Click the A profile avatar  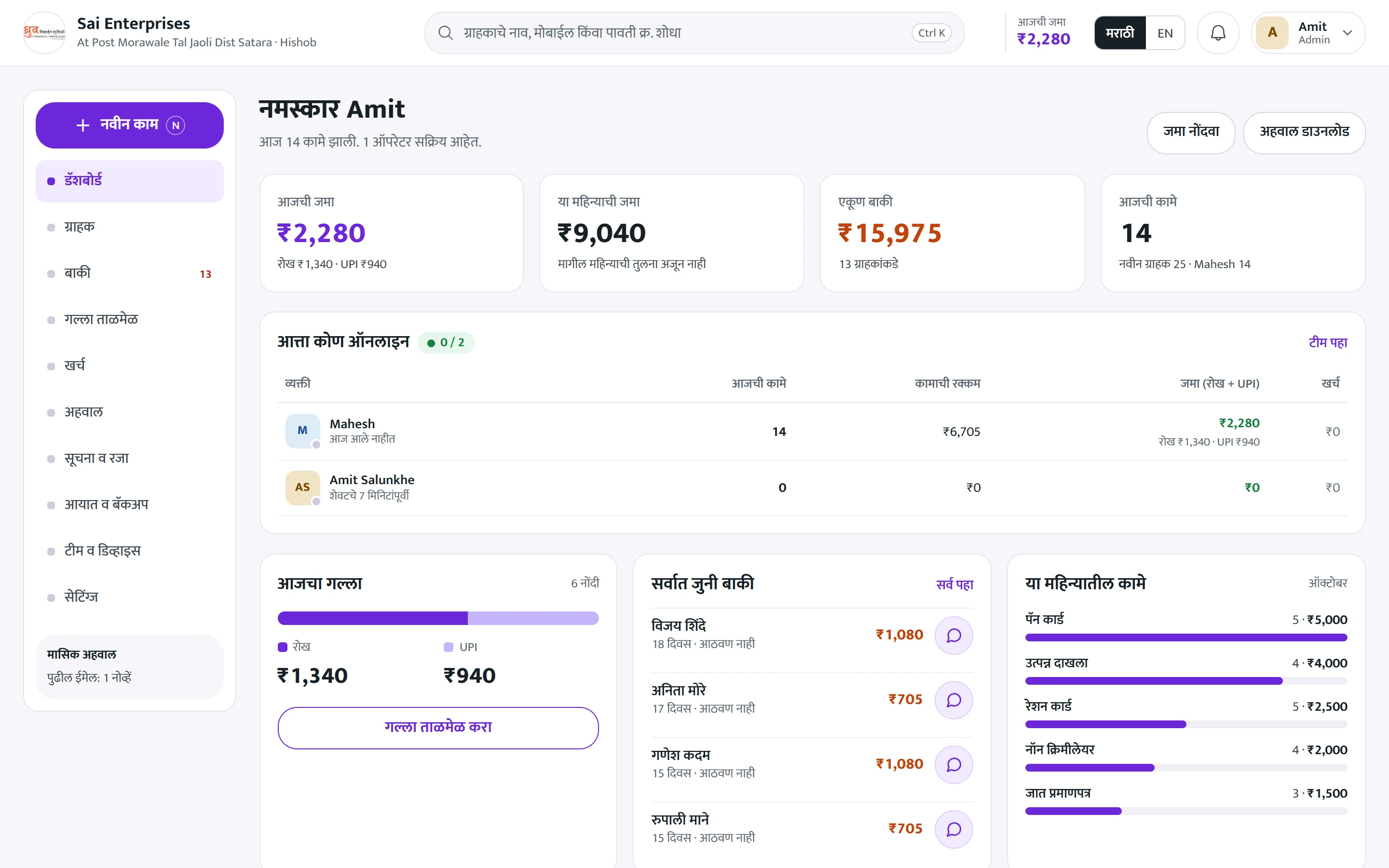click(x=1272, y=33)
